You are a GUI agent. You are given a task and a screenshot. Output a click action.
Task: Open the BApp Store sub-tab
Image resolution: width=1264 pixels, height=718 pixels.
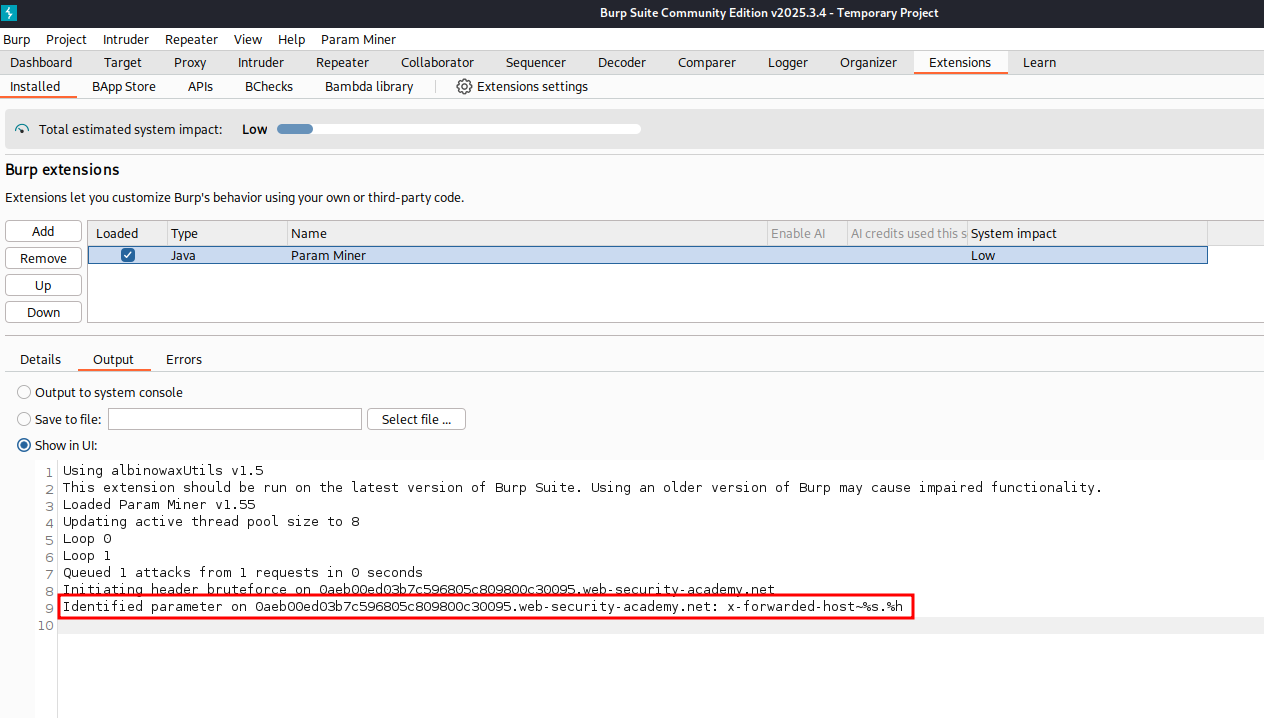pyautogui.click(x=124, y=87)
